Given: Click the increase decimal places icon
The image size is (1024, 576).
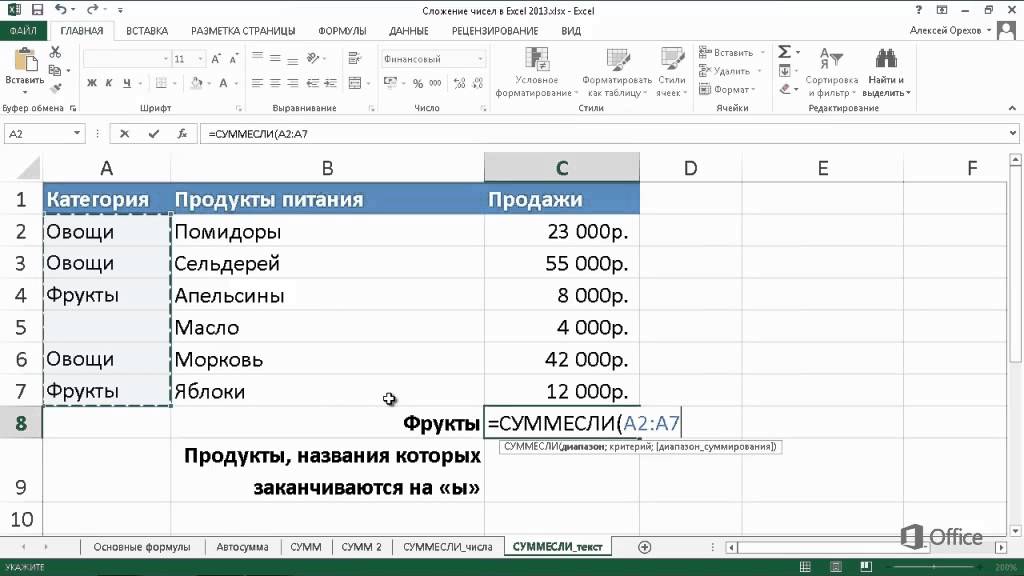Looking at the screenshot, I should point(460,84).
